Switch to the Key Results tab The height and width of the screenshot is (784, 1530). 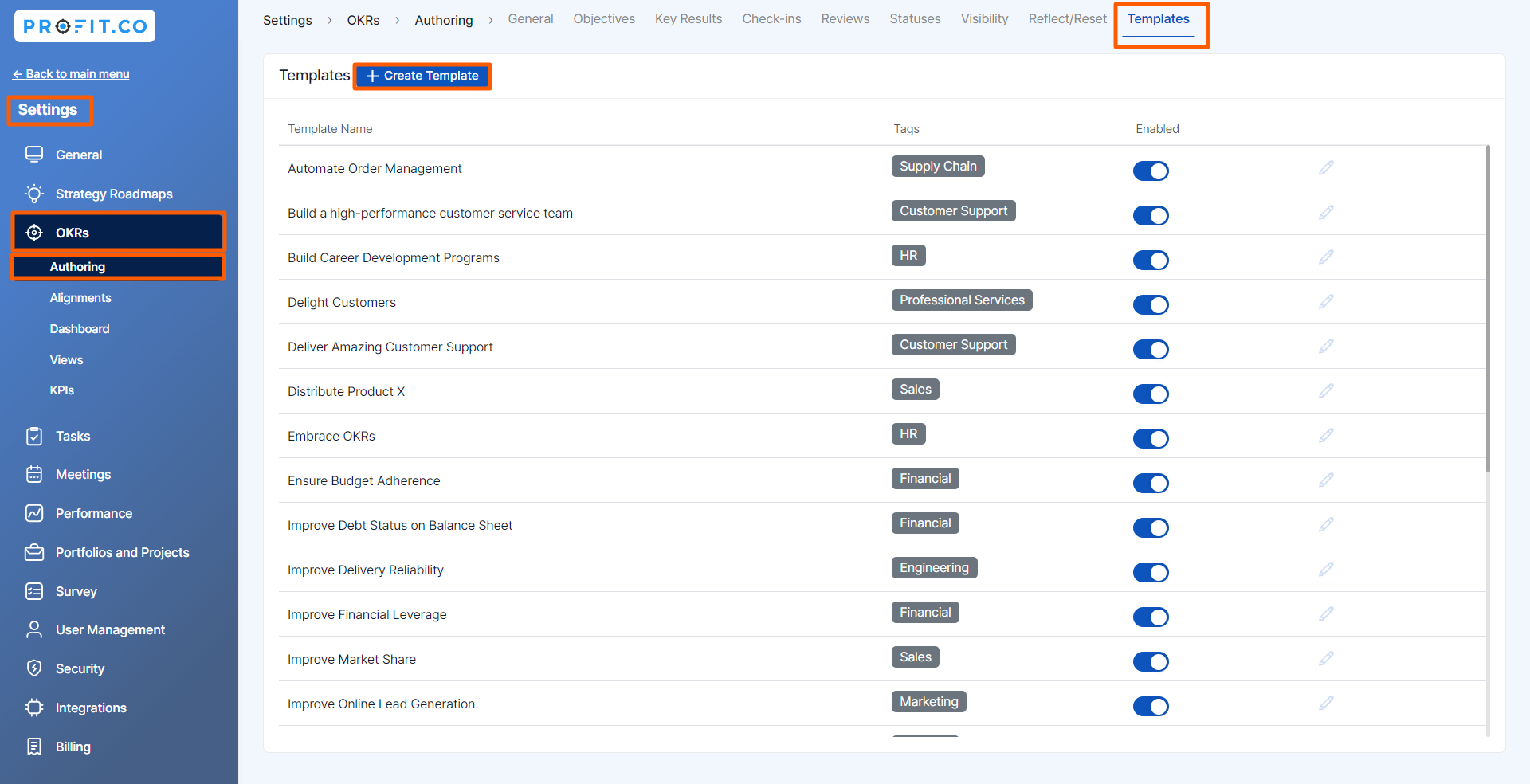688,19
